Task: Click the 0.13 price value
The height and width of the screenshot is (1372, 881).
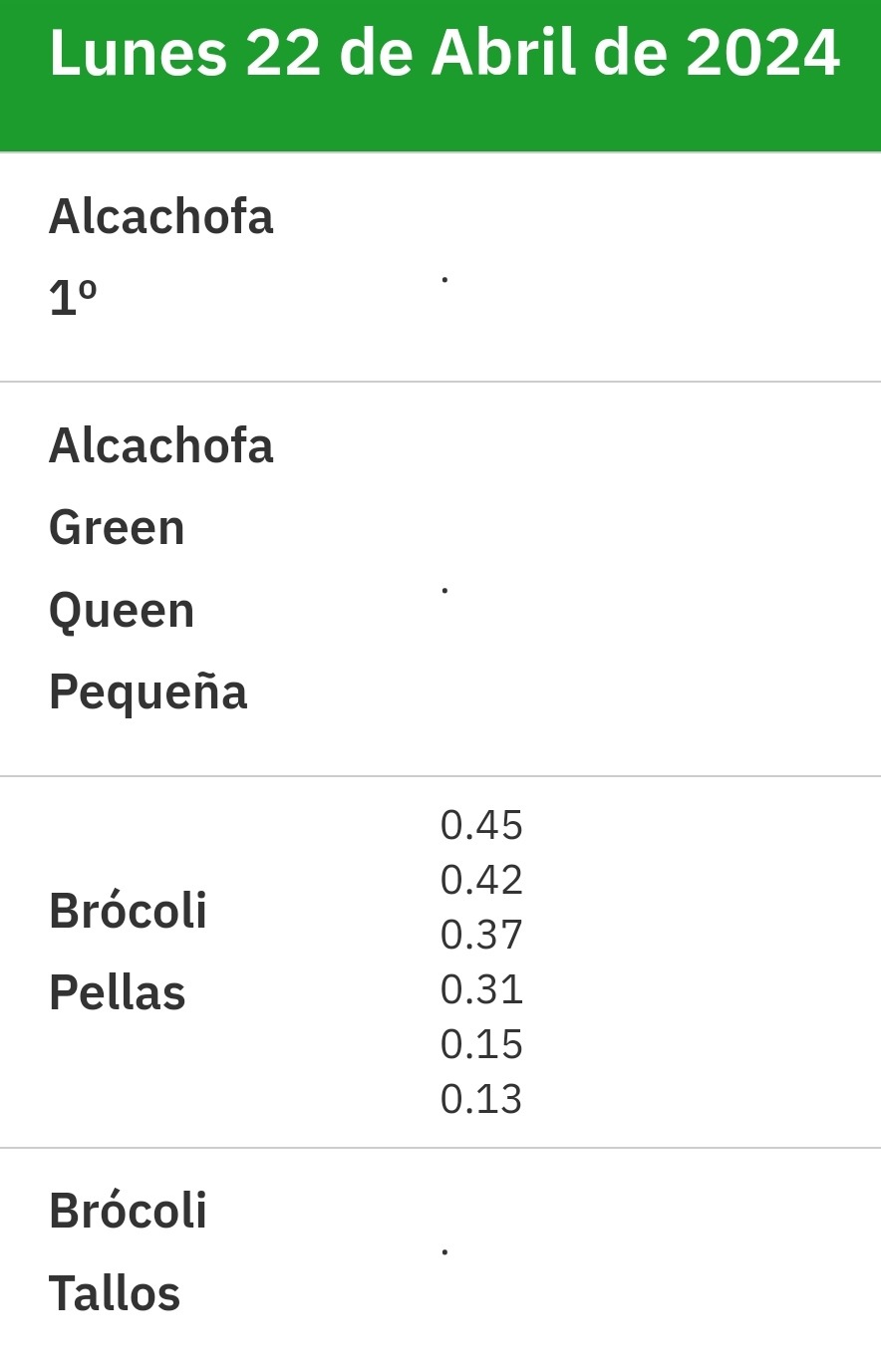Action: [x=481, y=1099]
